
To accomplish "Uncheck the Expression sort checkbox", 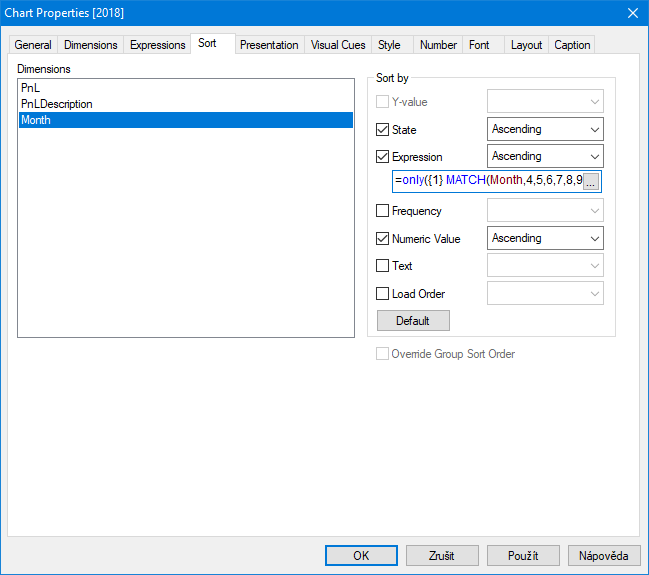I will coord(382,157).
